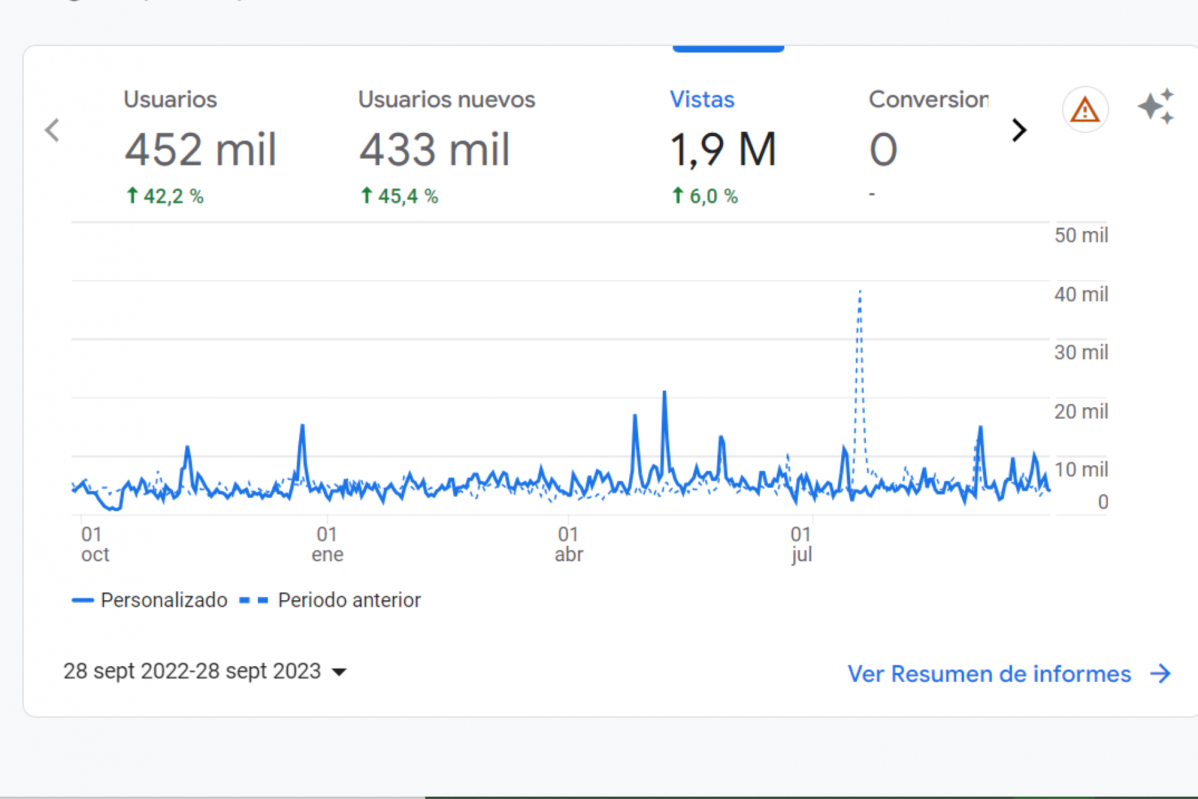Click the Periodo anterior legend entry
The width and height of the screenshot is (1198, 799).
[330, 600]
